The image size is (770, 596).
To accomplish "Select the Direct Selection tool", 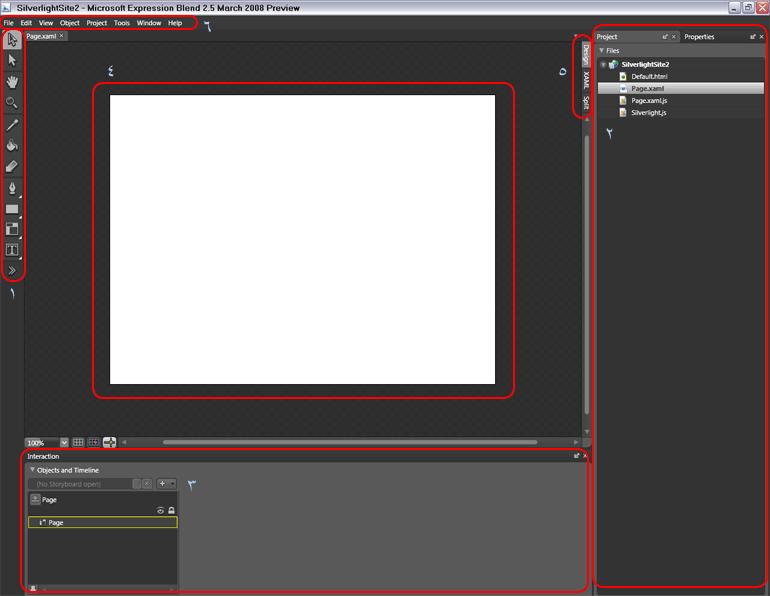I will [x=12, y=60].
